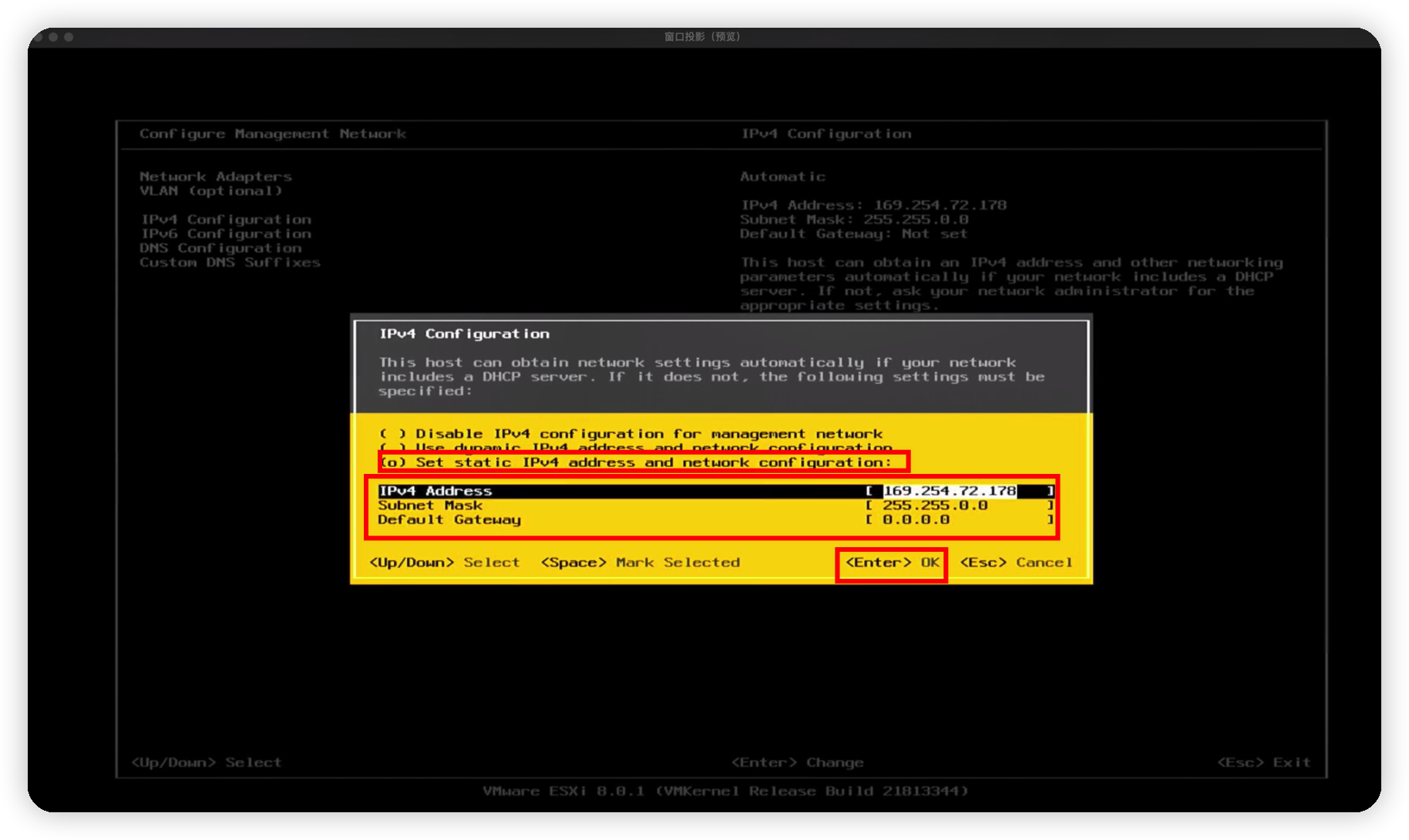Click 'Subnet Mask: 255.255.0.0' info line
Image resolution: width=1409 pixels, height=840 pixels.
855,220
